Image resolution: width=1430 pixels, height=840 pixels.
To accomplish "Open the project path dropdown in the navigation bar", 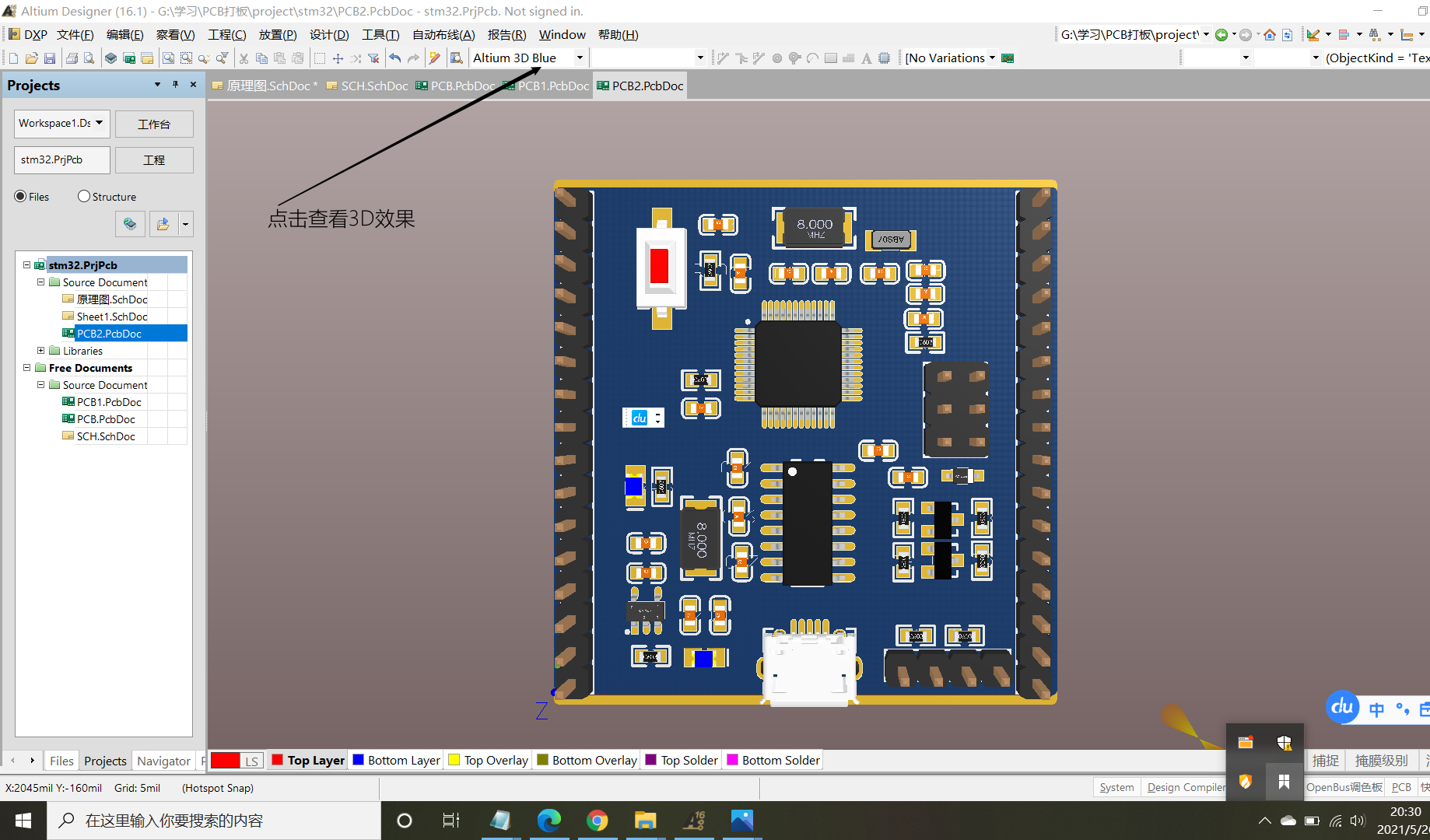I will point(1206,35).
